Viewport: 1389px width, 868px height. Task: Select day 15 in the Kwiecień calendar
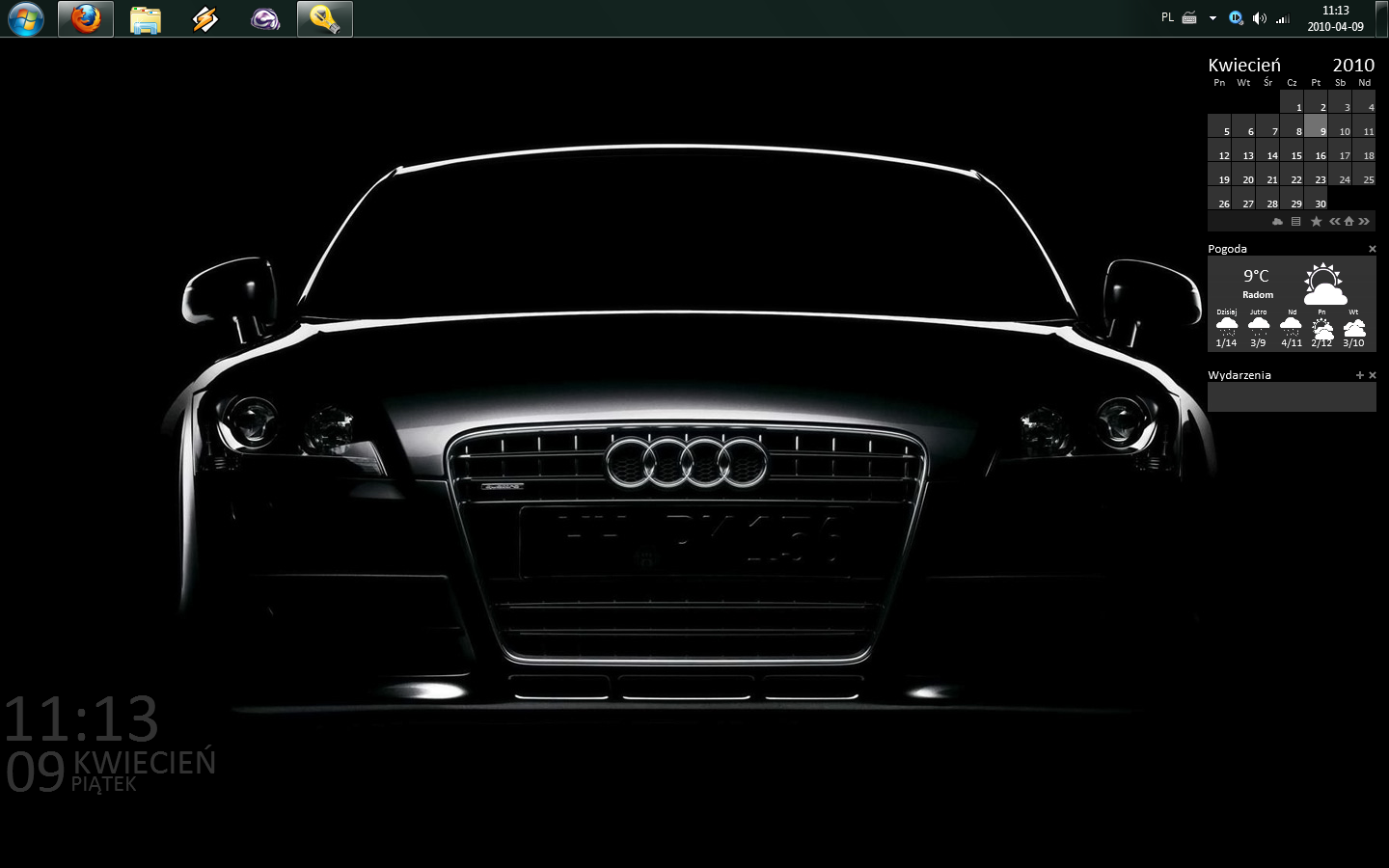pos(1293,151)
